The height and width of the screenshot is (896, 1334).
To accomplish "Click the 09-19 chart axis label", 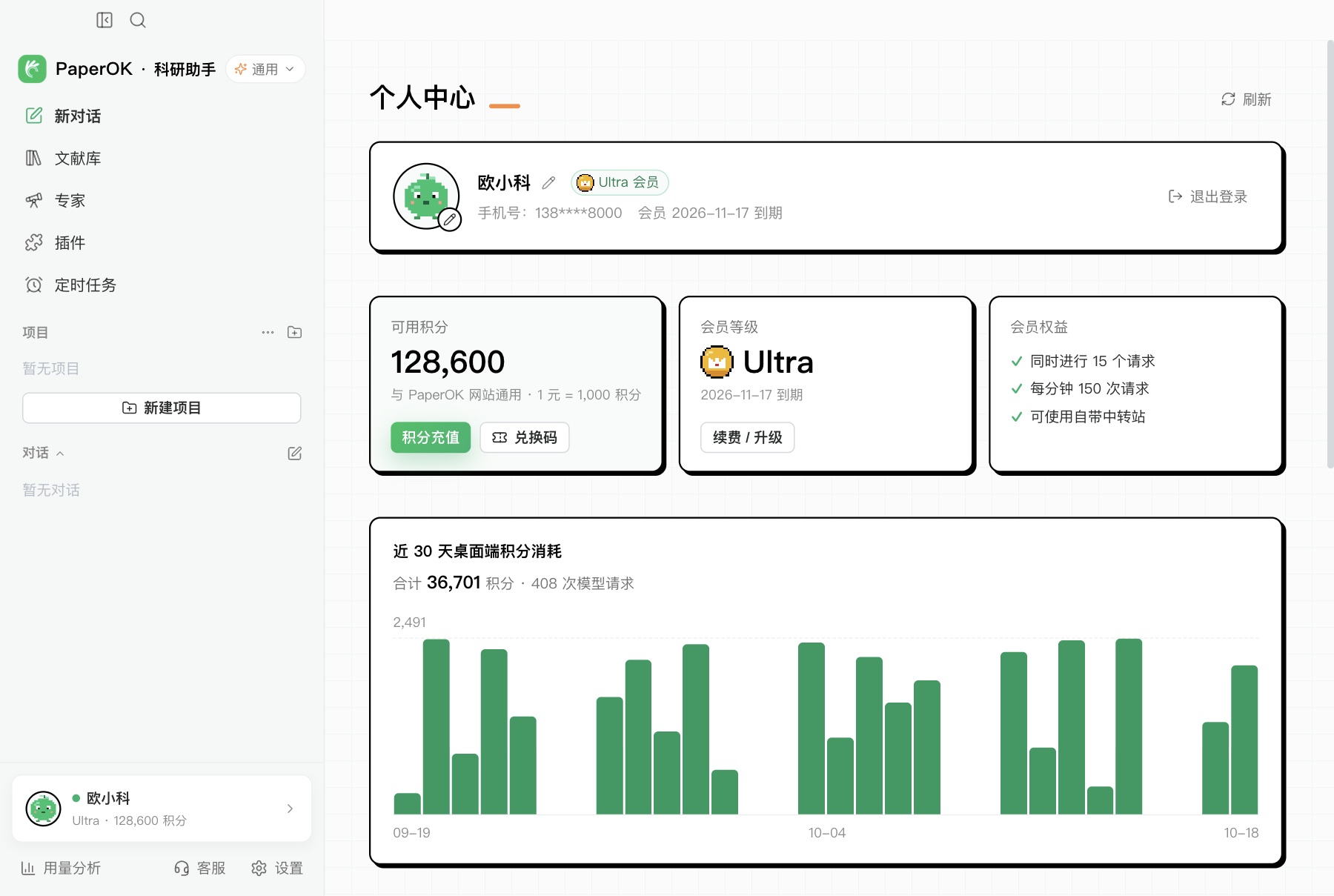I will (x=411, y=832).
